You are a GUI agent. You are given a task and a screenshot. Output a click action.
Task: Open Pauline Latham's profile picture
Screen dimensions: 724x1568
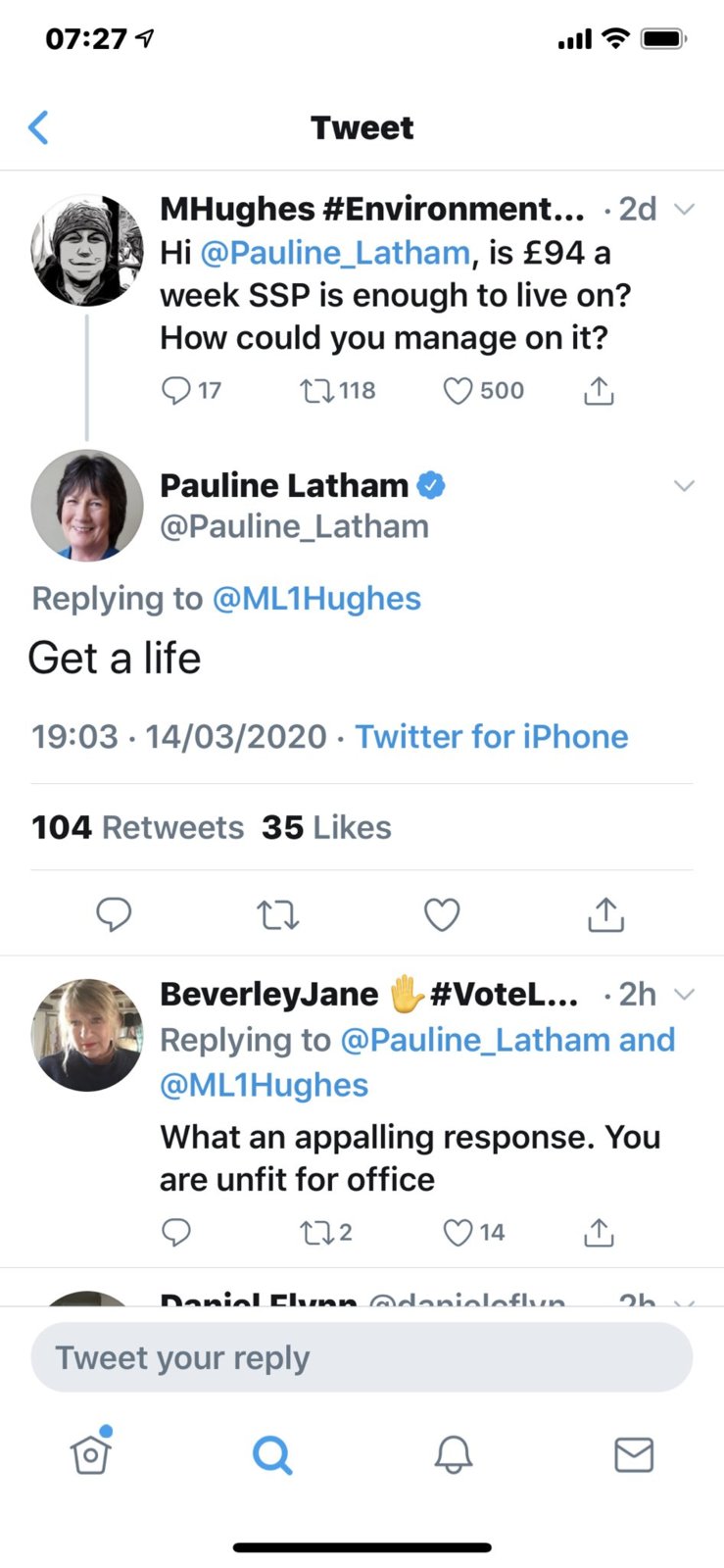[87, 506]
